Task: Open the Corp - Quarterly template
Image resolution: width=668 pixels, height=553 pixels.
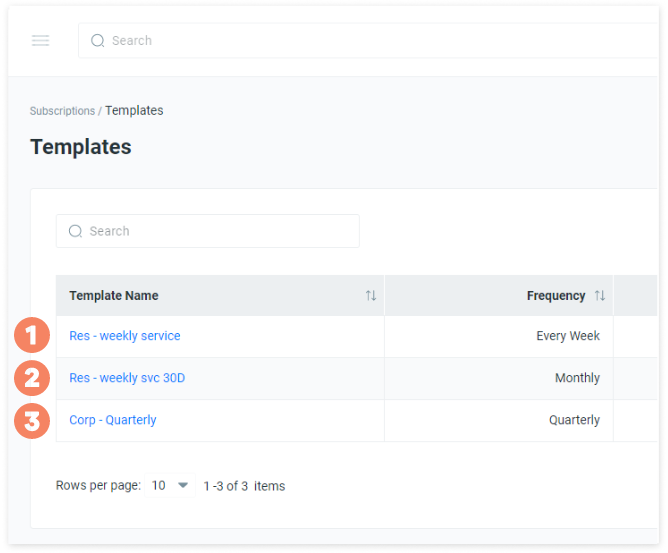Action: point(113,420)
